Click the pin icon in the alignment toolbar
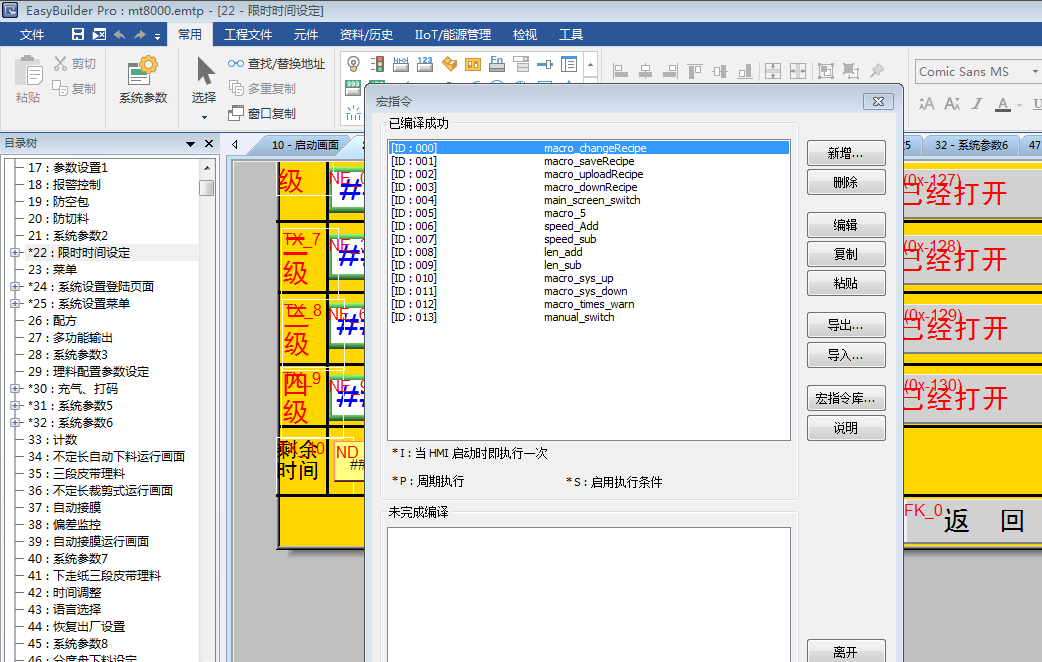The width and height of the screenshot is (1042, 662). (877, 71)
